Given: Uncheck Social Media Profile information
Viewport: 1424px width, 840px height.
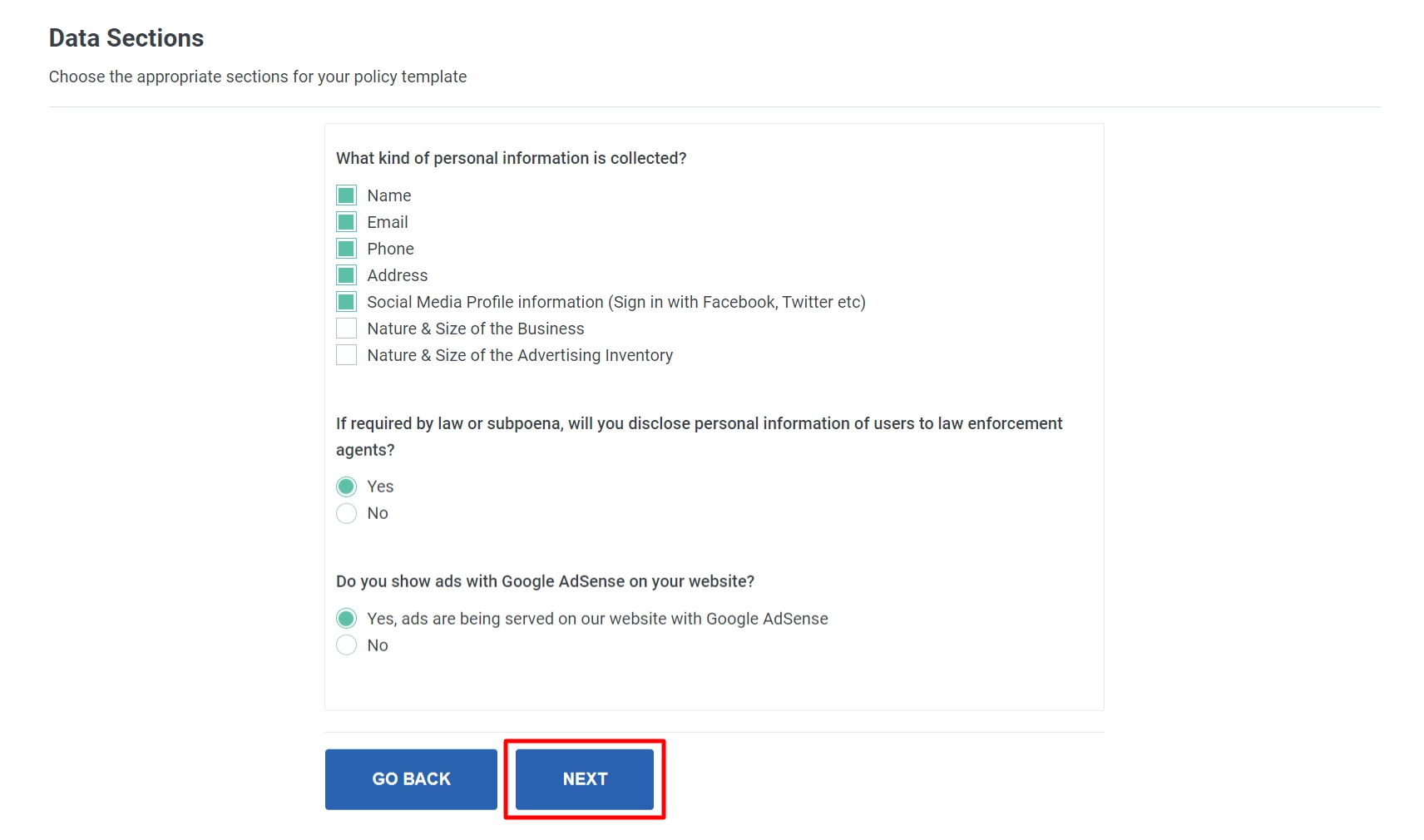Looking at the screenshot, I should click(345, 301).
